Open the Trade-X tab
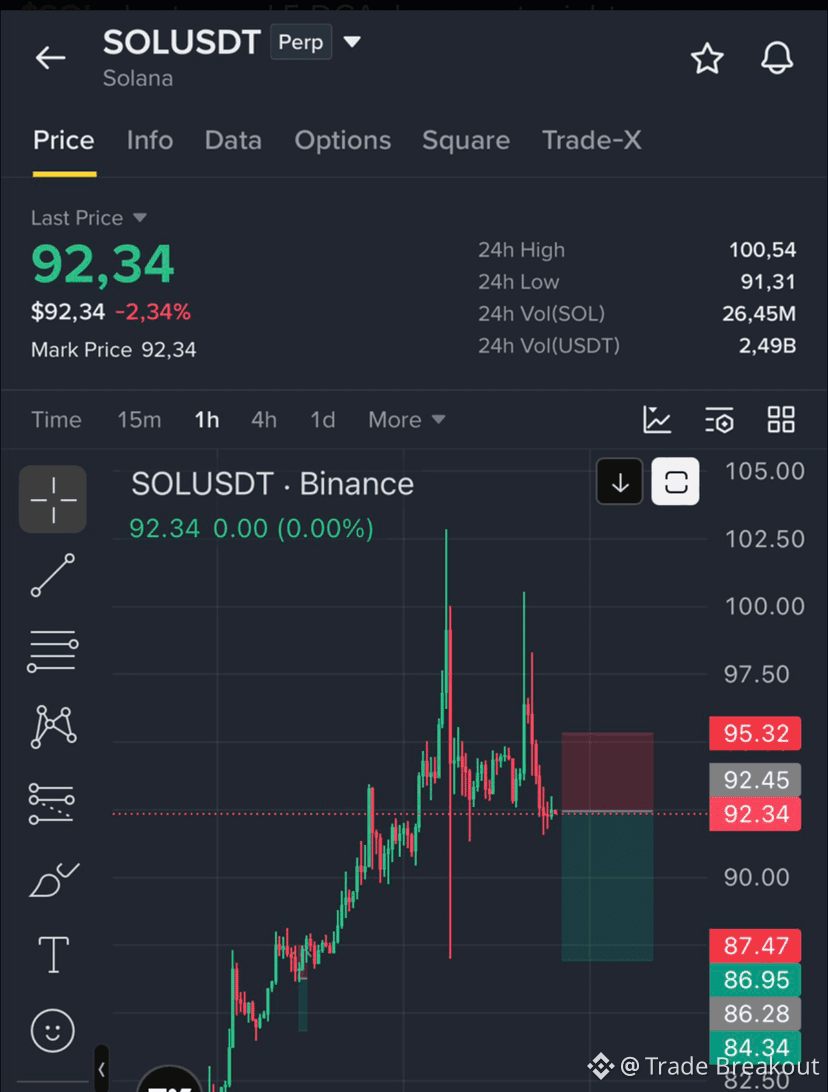828x1092 pixels. (591, 141)
